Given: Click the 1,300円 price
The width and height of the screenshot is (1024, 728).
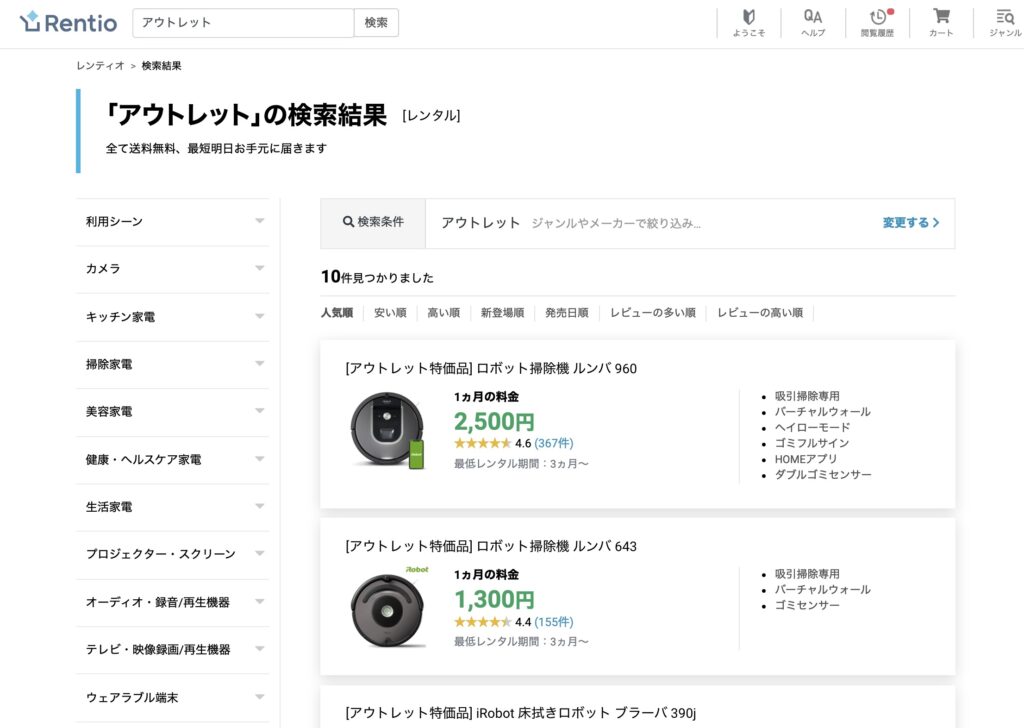Looking at the screenshot, I should [x=494, y=599].
